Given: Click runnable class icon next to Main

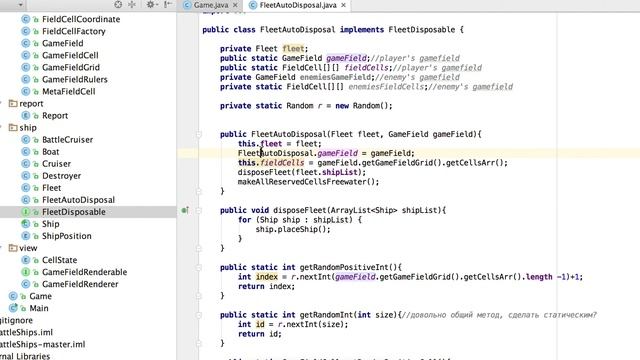Looking at the screenshot, I should [x=13, y=308].
